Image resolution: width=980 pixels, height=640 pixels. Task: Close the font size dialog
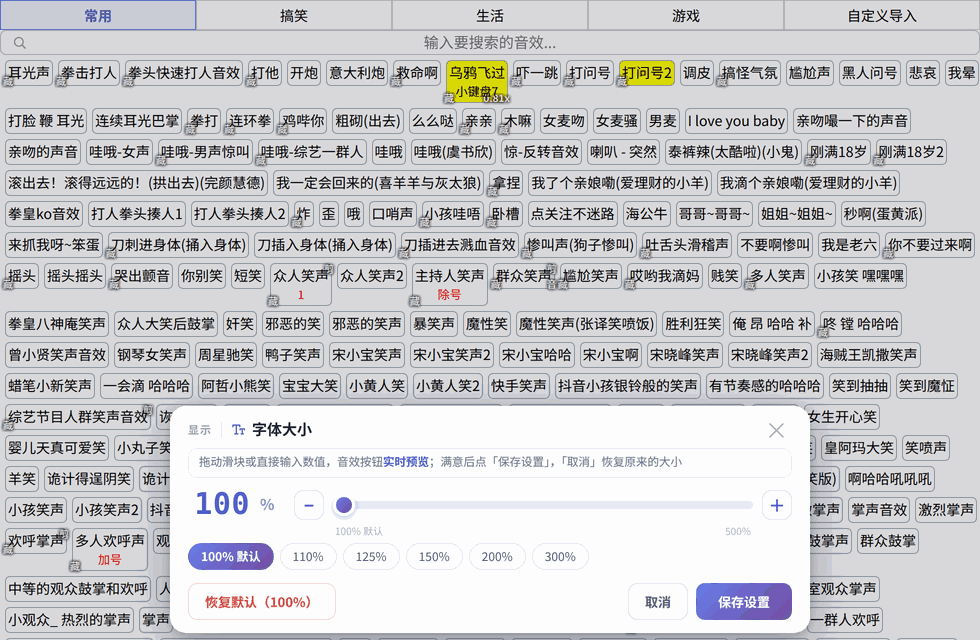click(776, 430)
